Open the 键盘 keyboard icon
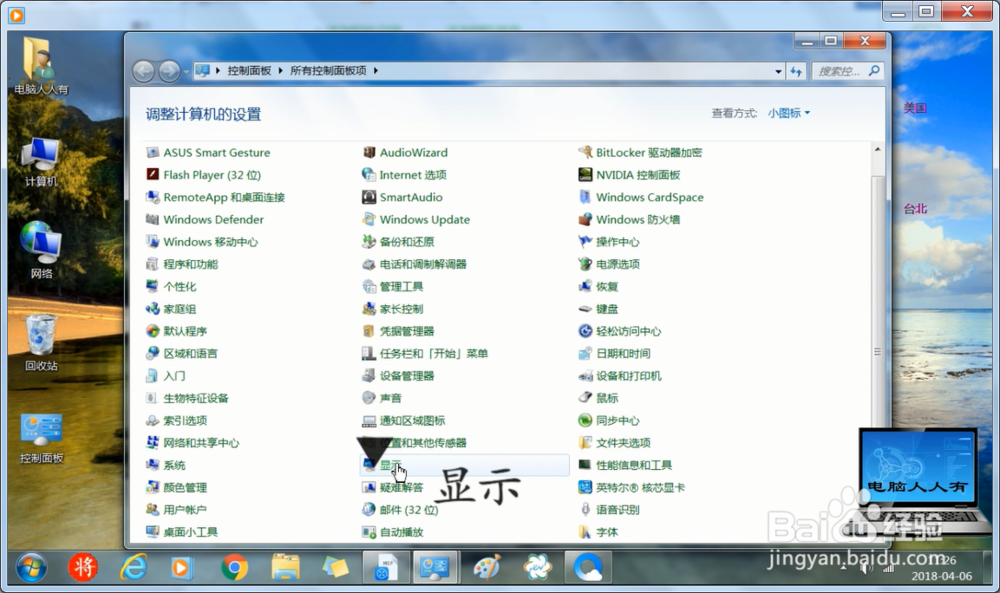Image resolution: width=1000 pixels, height=593 pixels. [x=585, y=309]
